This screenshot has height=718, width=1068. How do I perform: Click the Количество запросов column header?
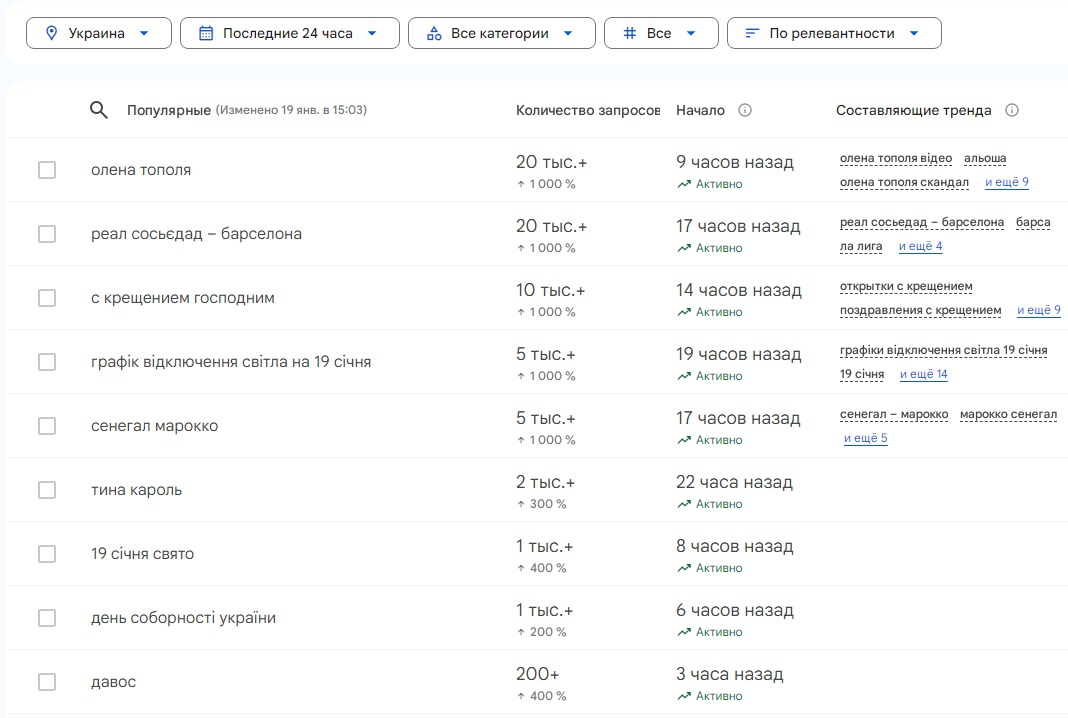(x=587, y=110)
